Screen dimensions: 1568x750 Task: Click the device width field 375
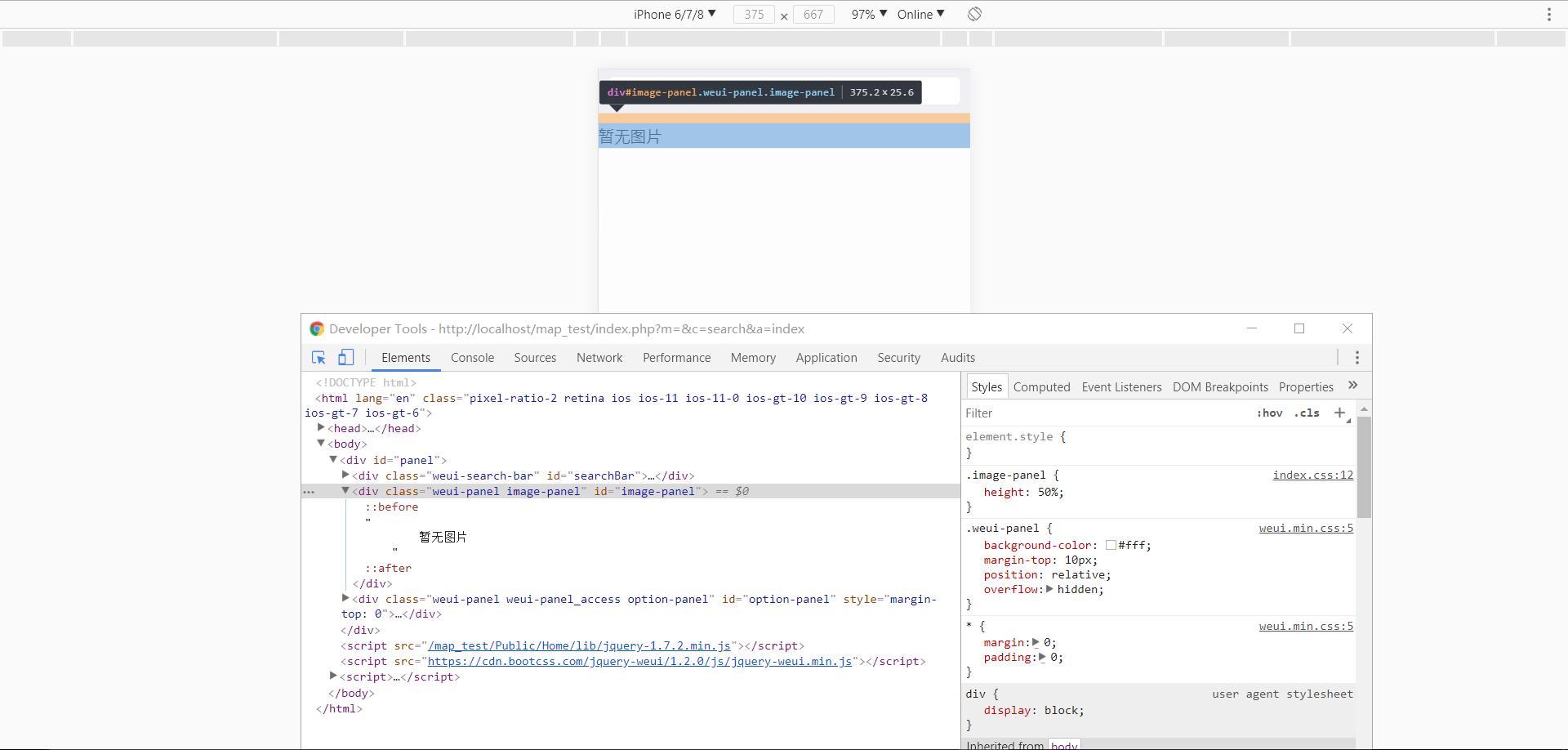[754, 14]
